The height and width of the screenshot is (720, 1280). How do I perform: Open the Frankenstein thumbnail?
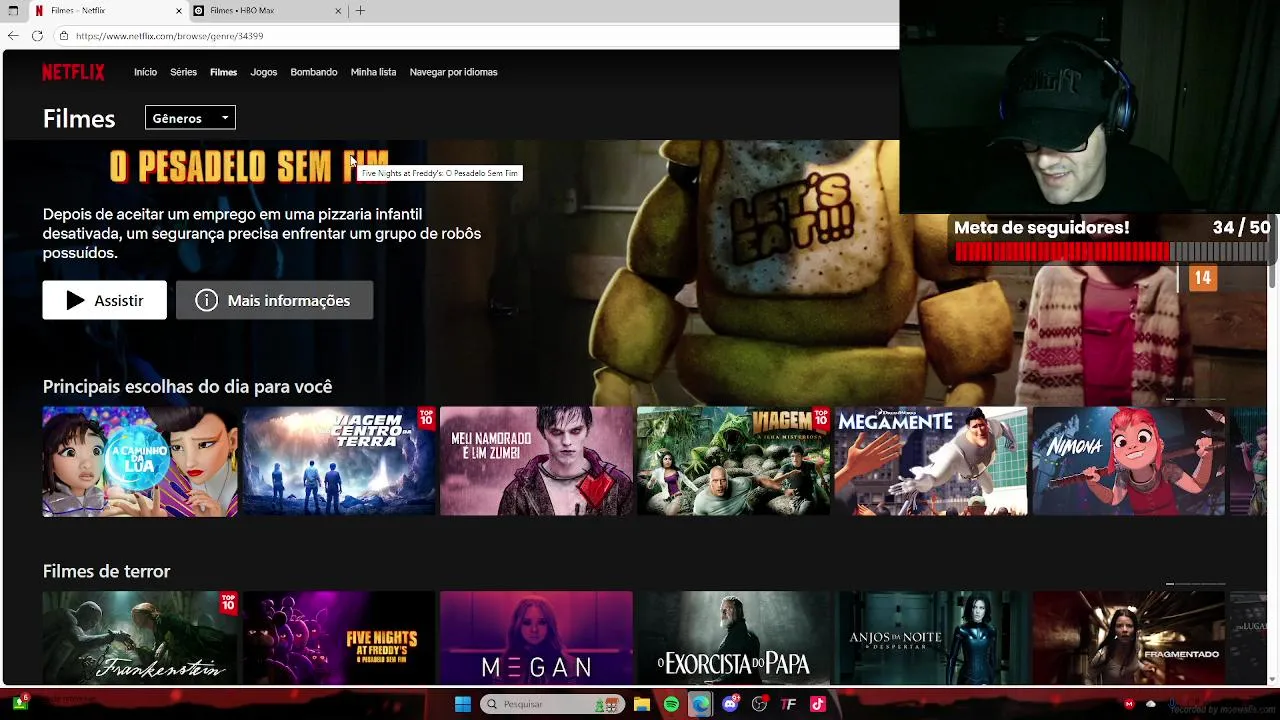click(x=140, y=638)
